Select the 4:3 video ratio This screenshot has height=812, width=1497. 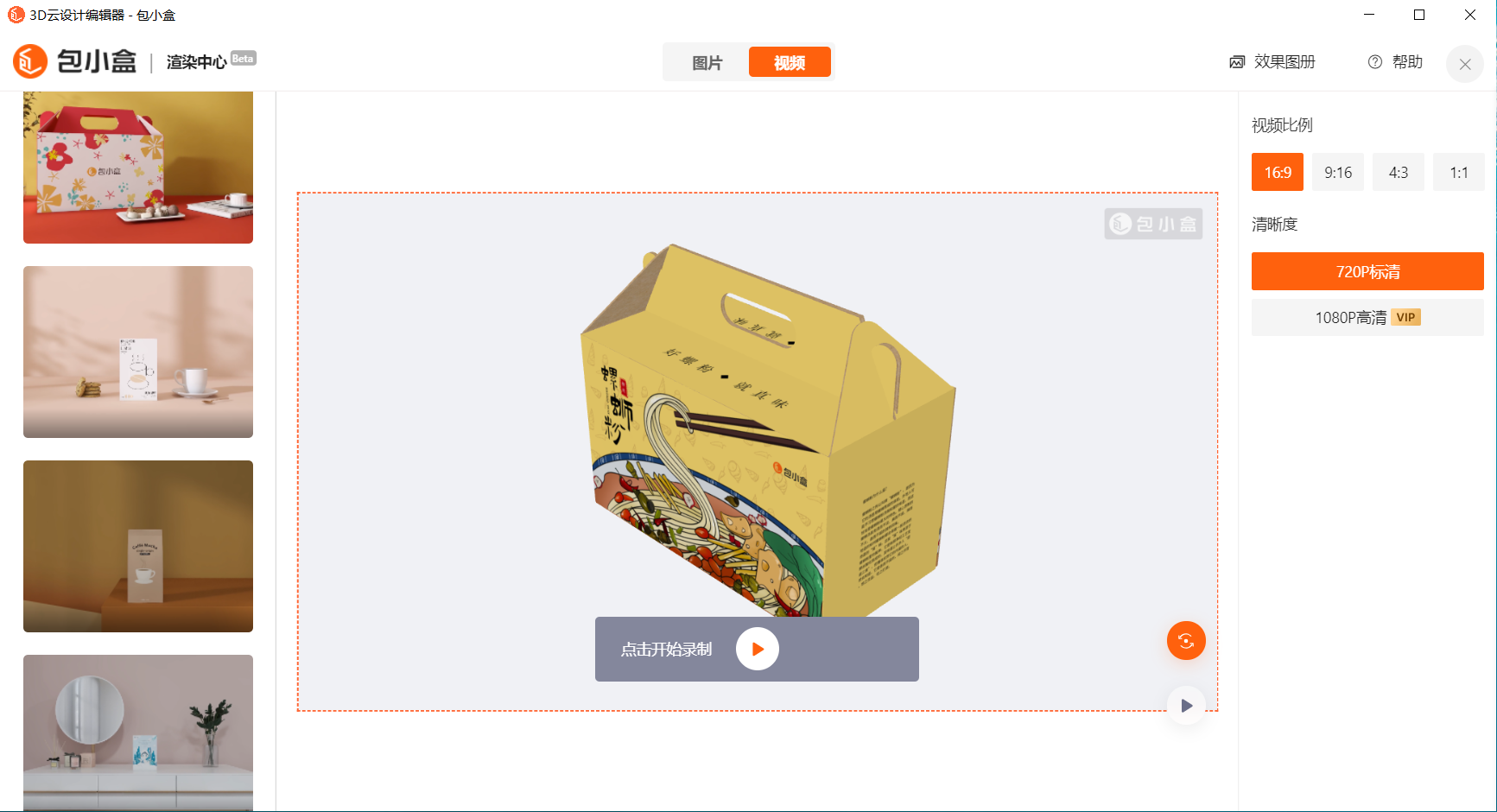point(1399,172)
